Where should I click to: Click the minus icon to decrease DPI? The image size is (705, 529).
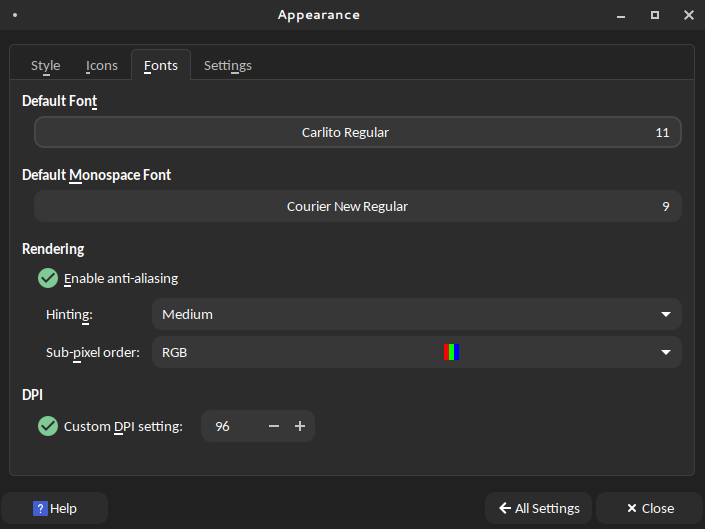coord(274,426)
